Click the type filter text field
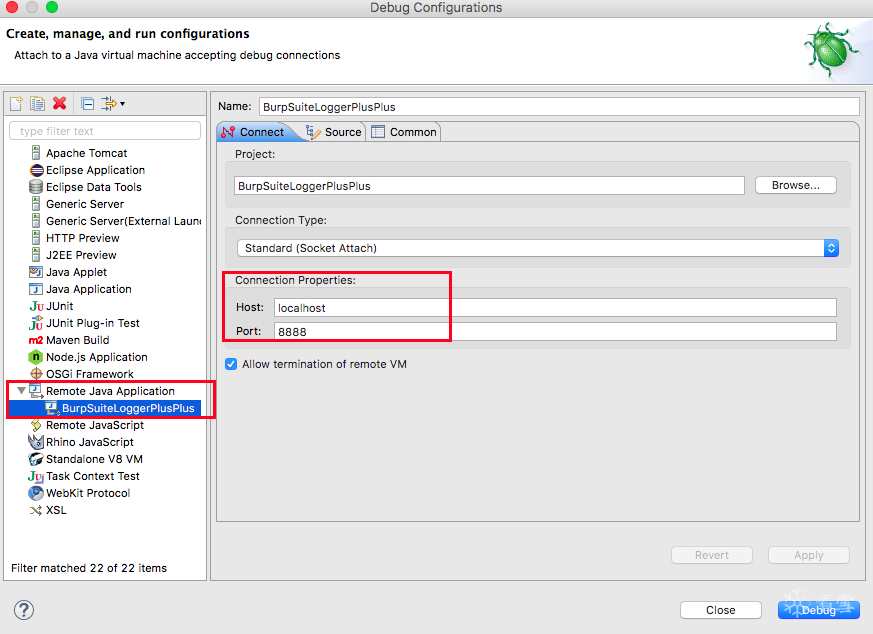Image resolution: width=873 pixels, height=634 pixels. point(105,131)
